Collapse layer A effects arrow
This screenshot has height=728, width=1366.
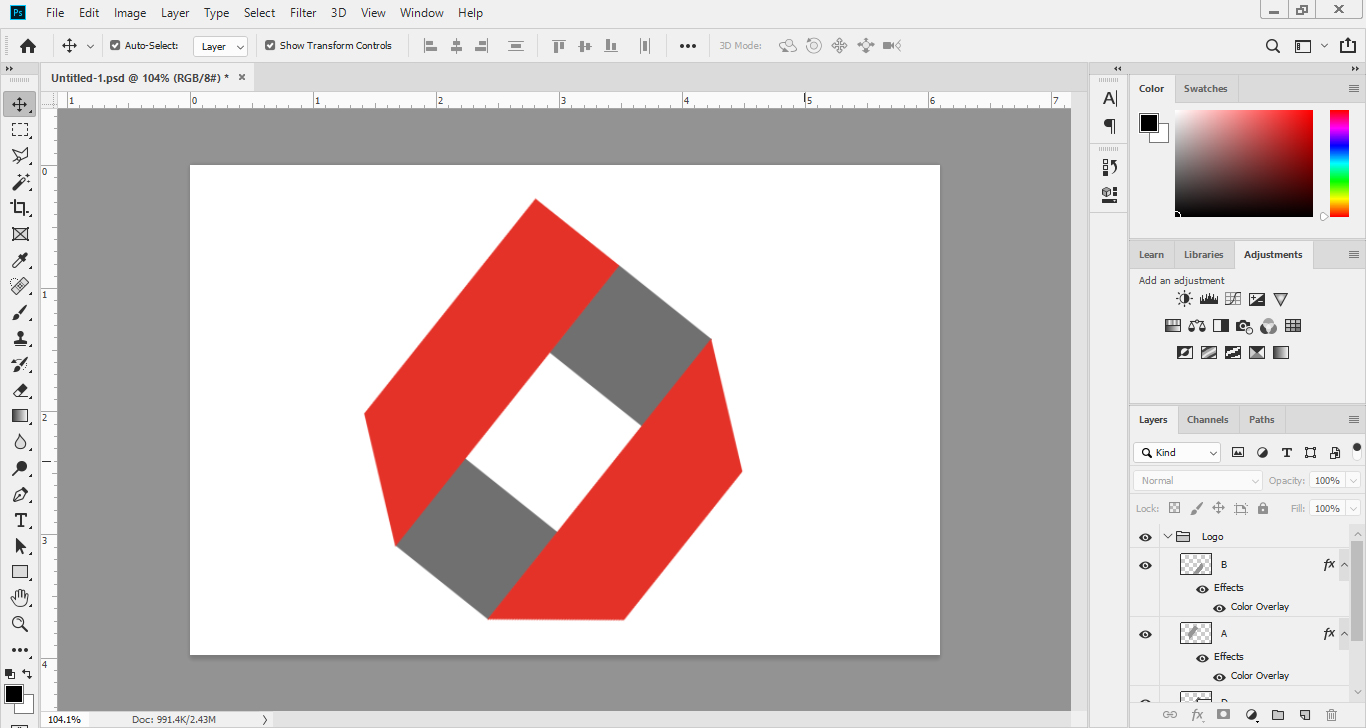(1344, 634)
